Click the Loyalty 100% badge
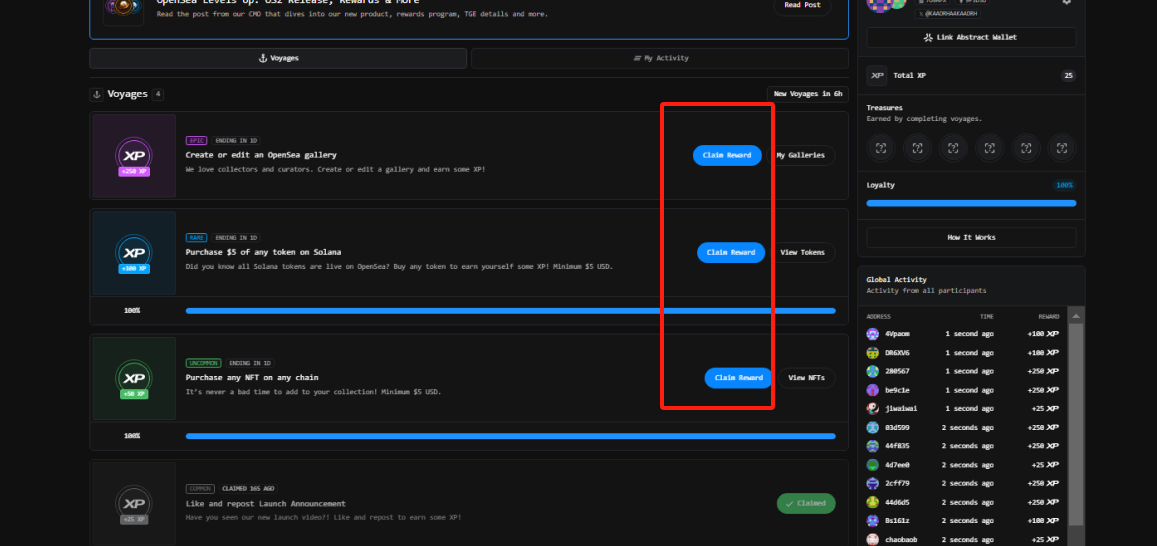 [1065, 185]
